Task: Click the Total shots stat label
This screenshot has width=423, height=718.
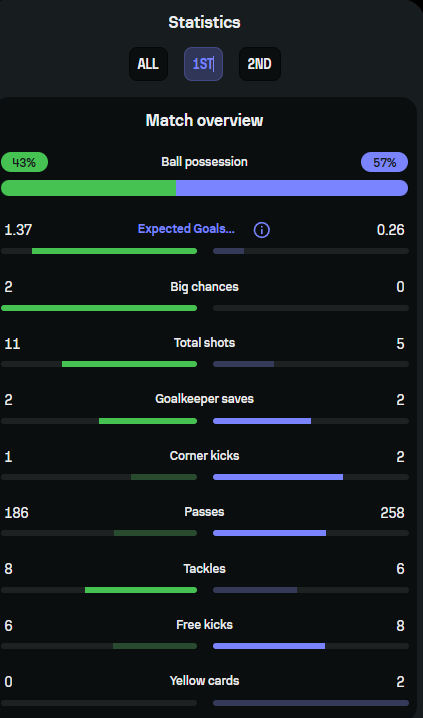Action: (204, 343)
